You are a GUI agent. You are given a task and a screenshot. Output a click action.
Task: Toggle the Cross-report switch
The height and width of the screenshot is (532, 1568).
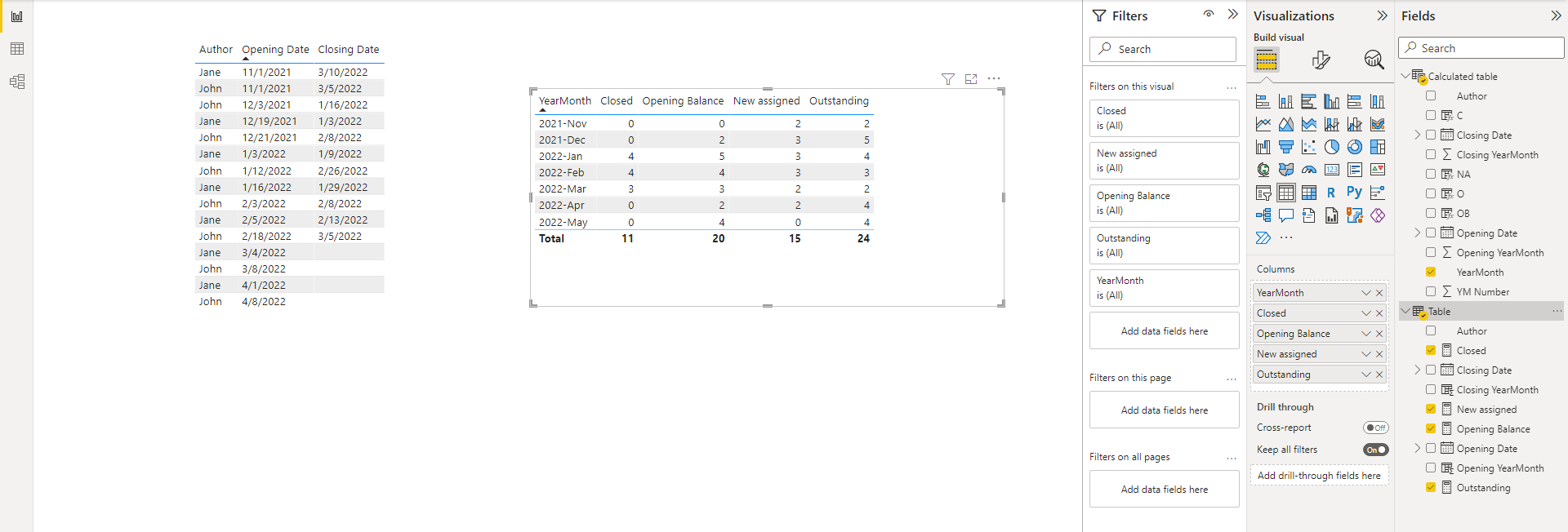1376,428
